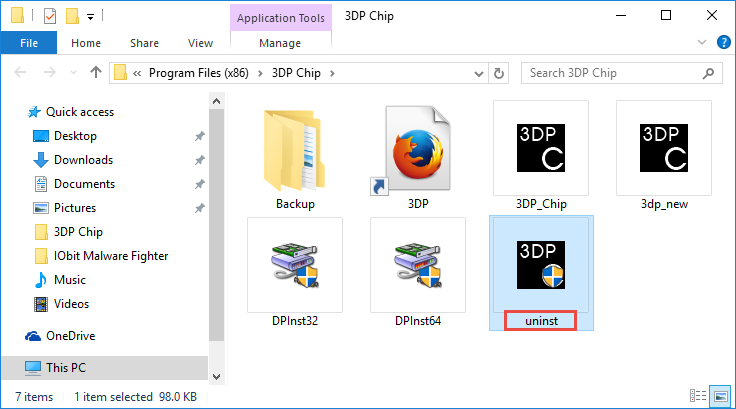
Task: Click Program Files (x86) in address bar
Action: (199, 73)
